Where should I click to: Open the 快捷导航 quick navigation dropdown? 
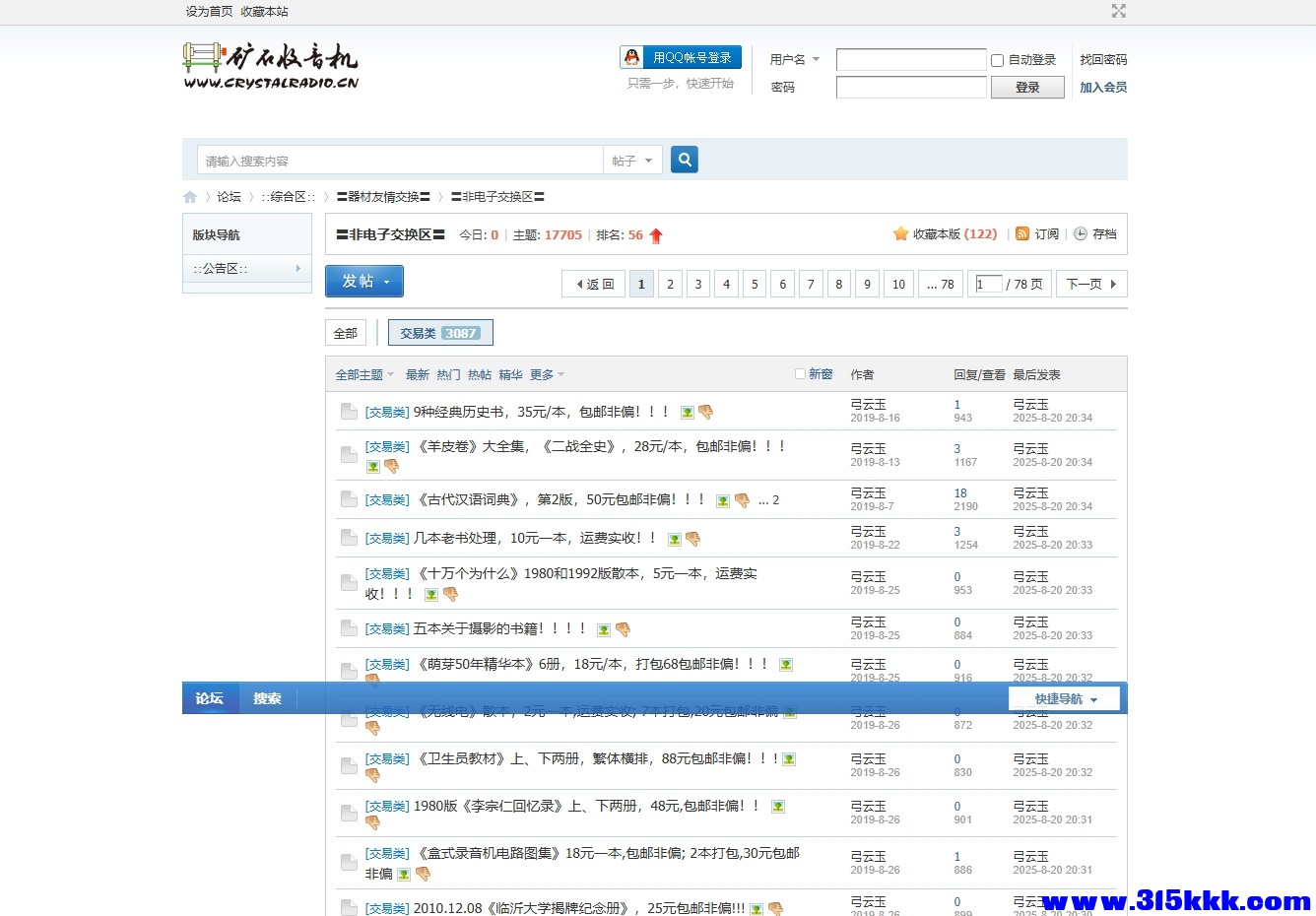pos(1064,697)
